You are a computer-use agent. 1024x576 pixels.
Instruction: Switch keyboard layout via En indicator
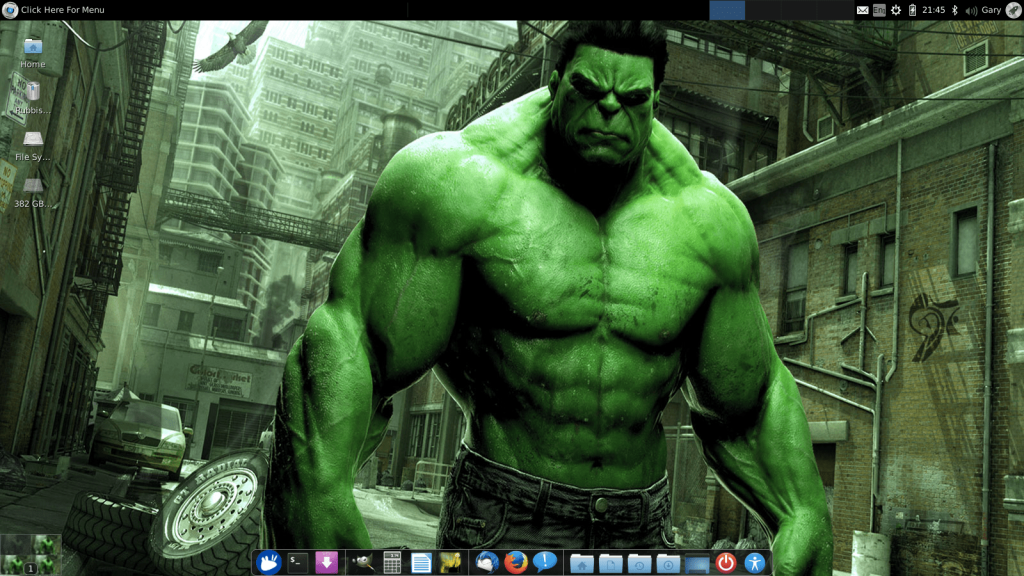point(879,10)
